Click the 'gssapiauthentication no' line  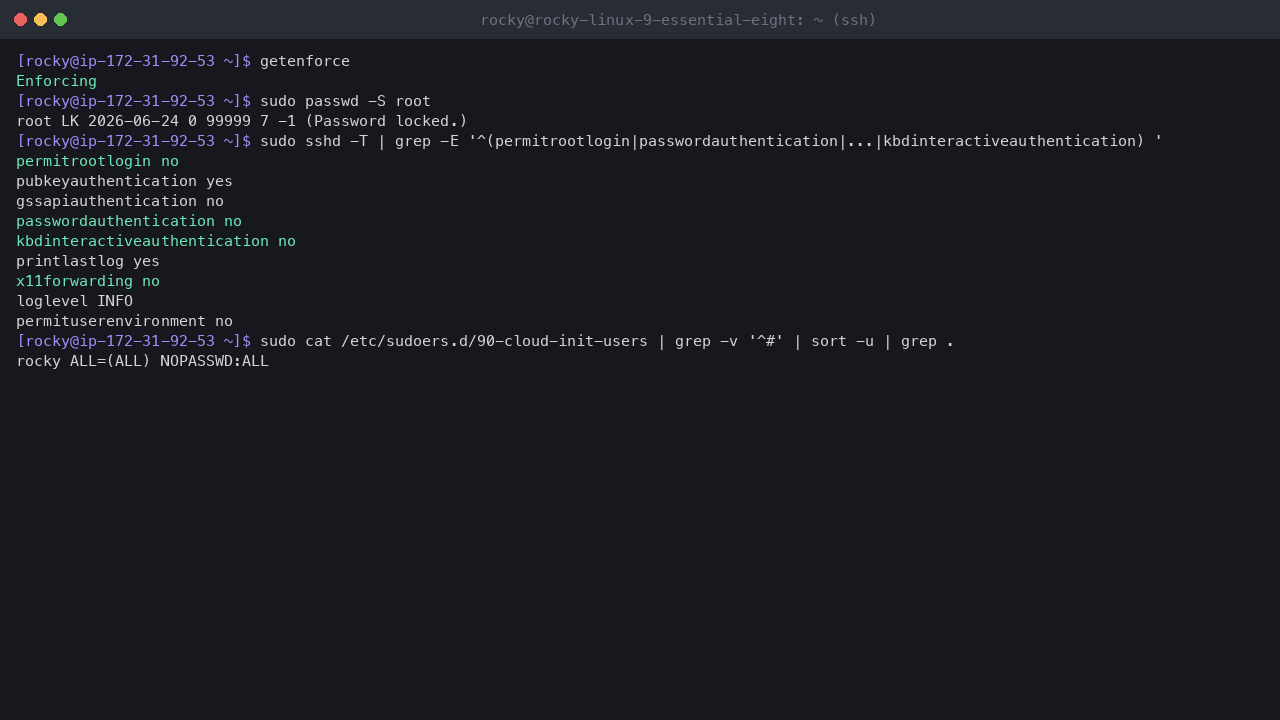coord(120,201)
